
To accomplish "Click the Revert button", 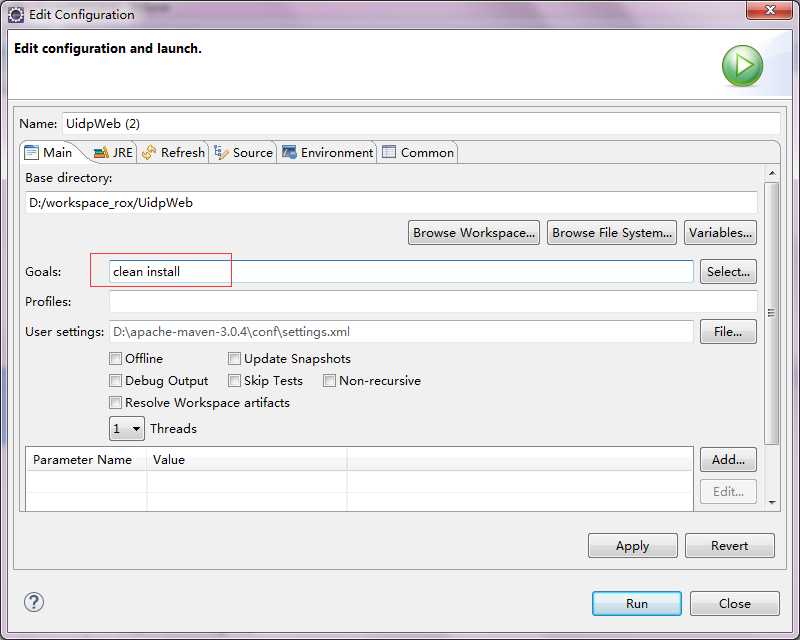I will pos(730,546).
